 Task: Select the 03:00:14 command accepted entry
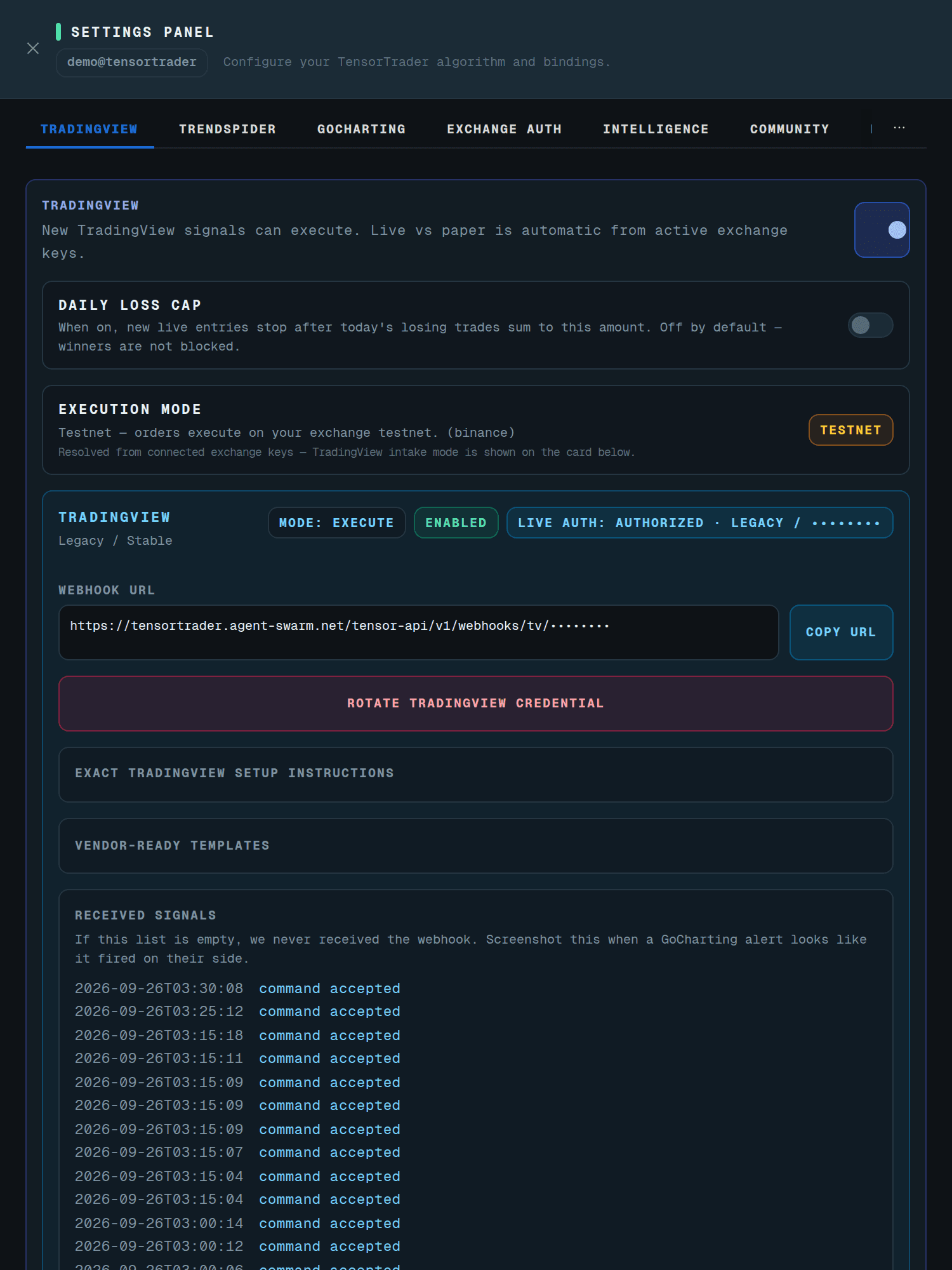click(x=237, y=1224)
